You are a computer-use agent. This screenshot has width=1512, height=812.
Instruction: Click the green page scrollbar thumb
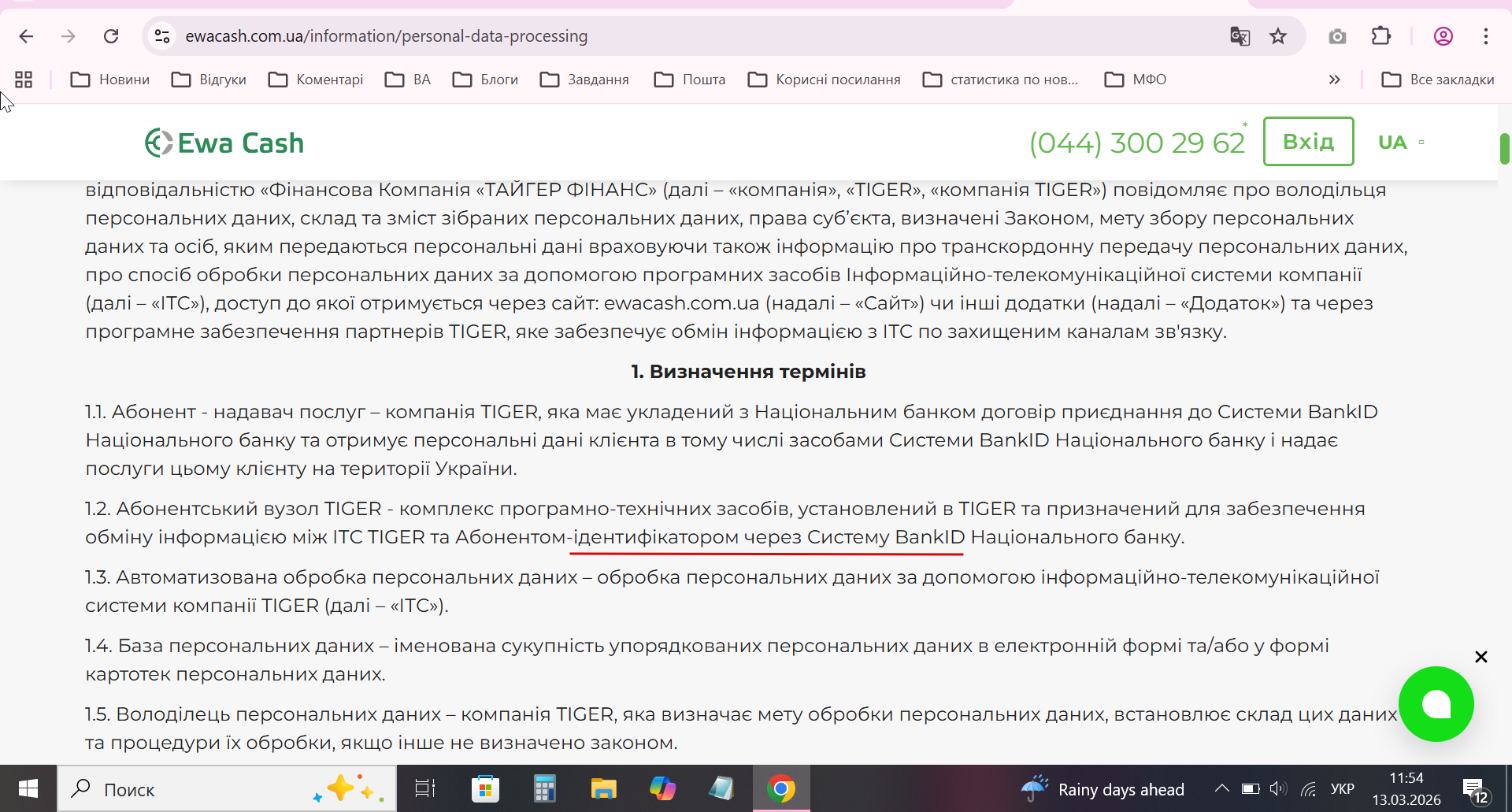[x=1504, y=148]
